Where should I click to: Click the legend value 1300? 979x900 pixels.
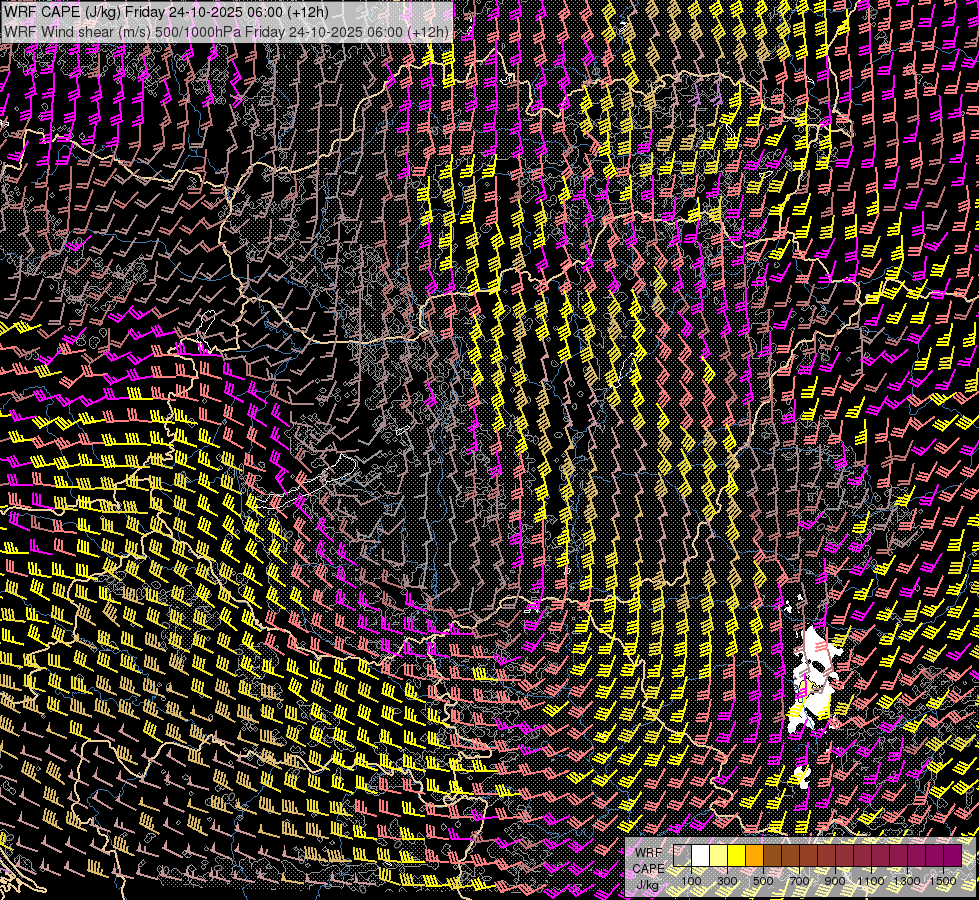point(907,881)
